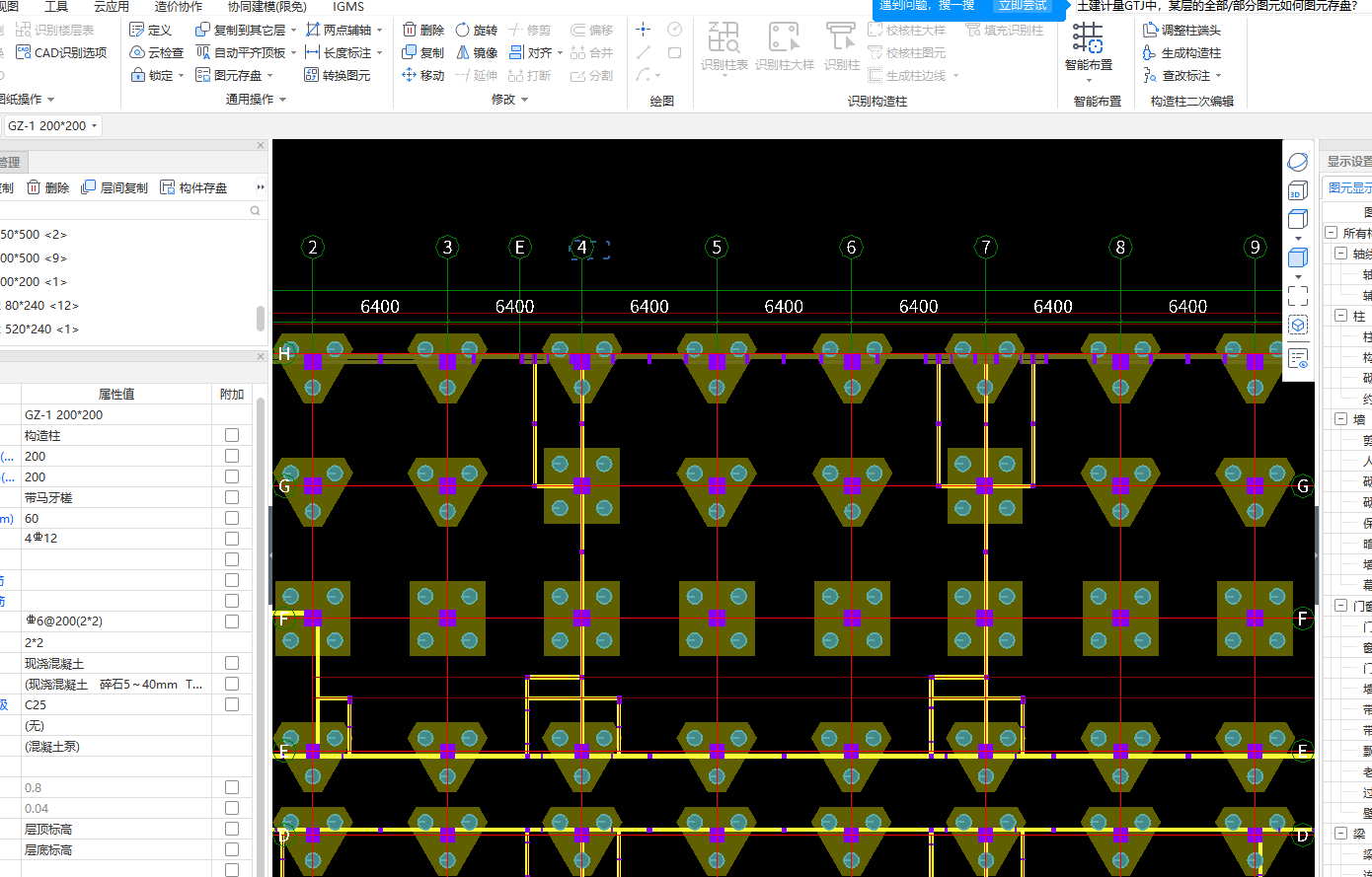This screenshot has width=1372, height=877.
Task: Click the 对齐 align tool
Action: [530, 53]
